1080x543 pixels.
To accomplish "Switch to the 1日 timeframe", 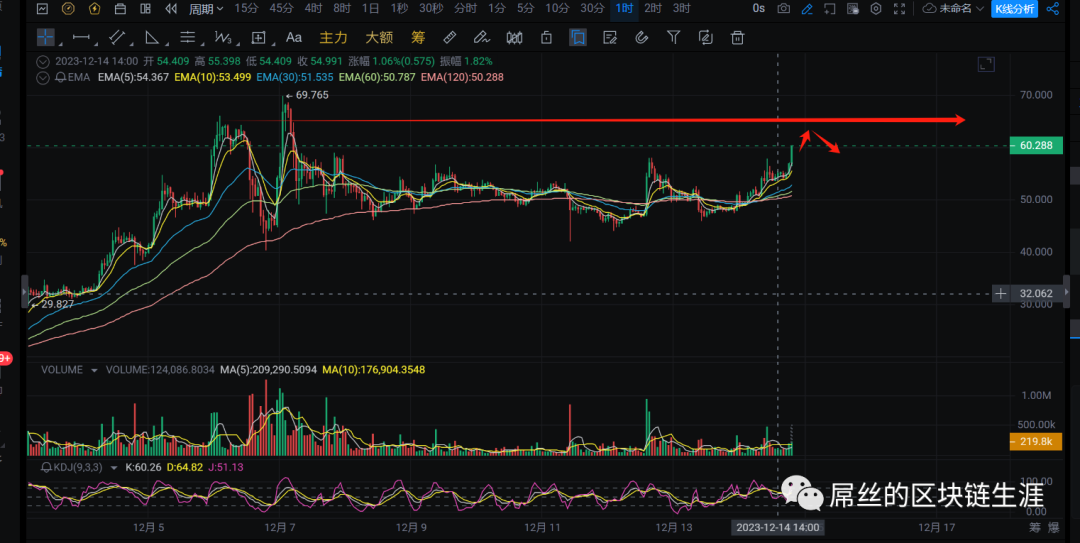I will point(371,8).
